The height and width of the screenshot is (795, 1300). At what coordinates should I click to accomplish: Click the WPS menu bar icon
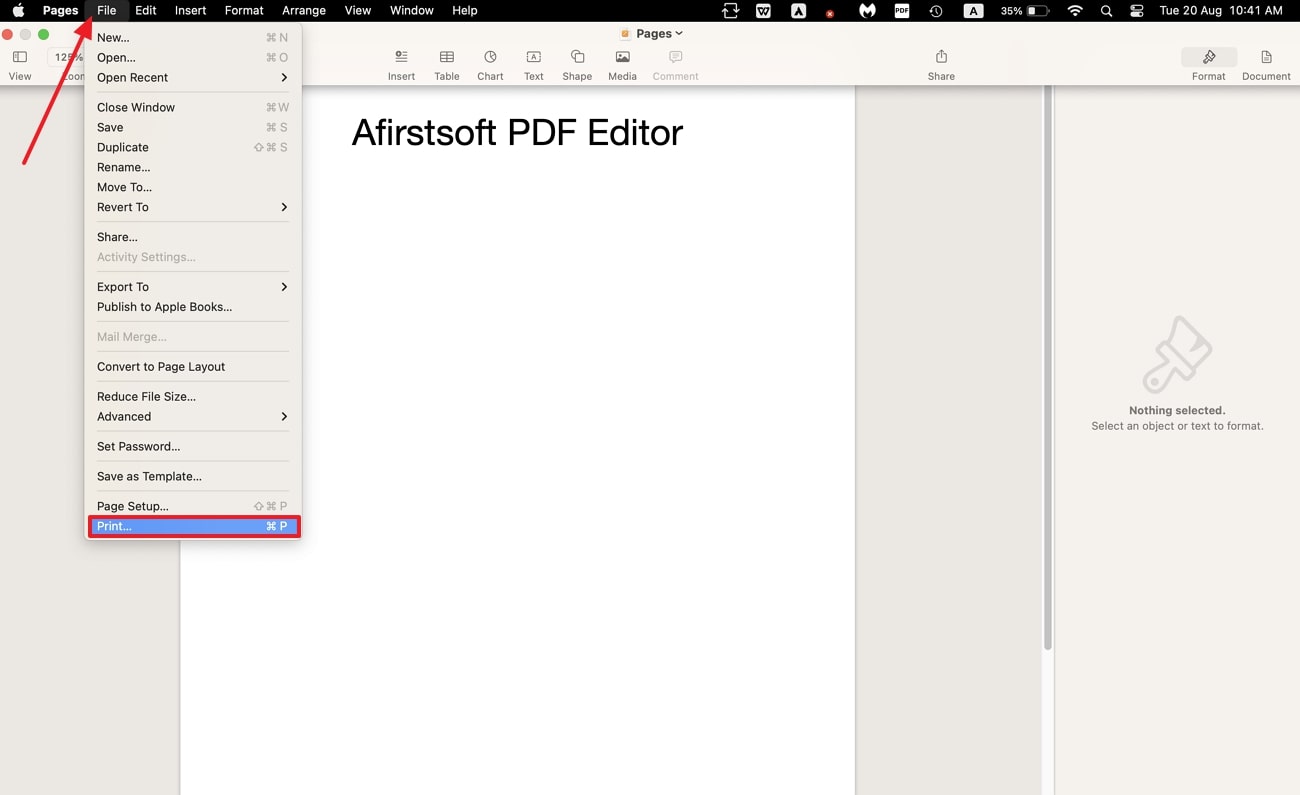[764, 11]
